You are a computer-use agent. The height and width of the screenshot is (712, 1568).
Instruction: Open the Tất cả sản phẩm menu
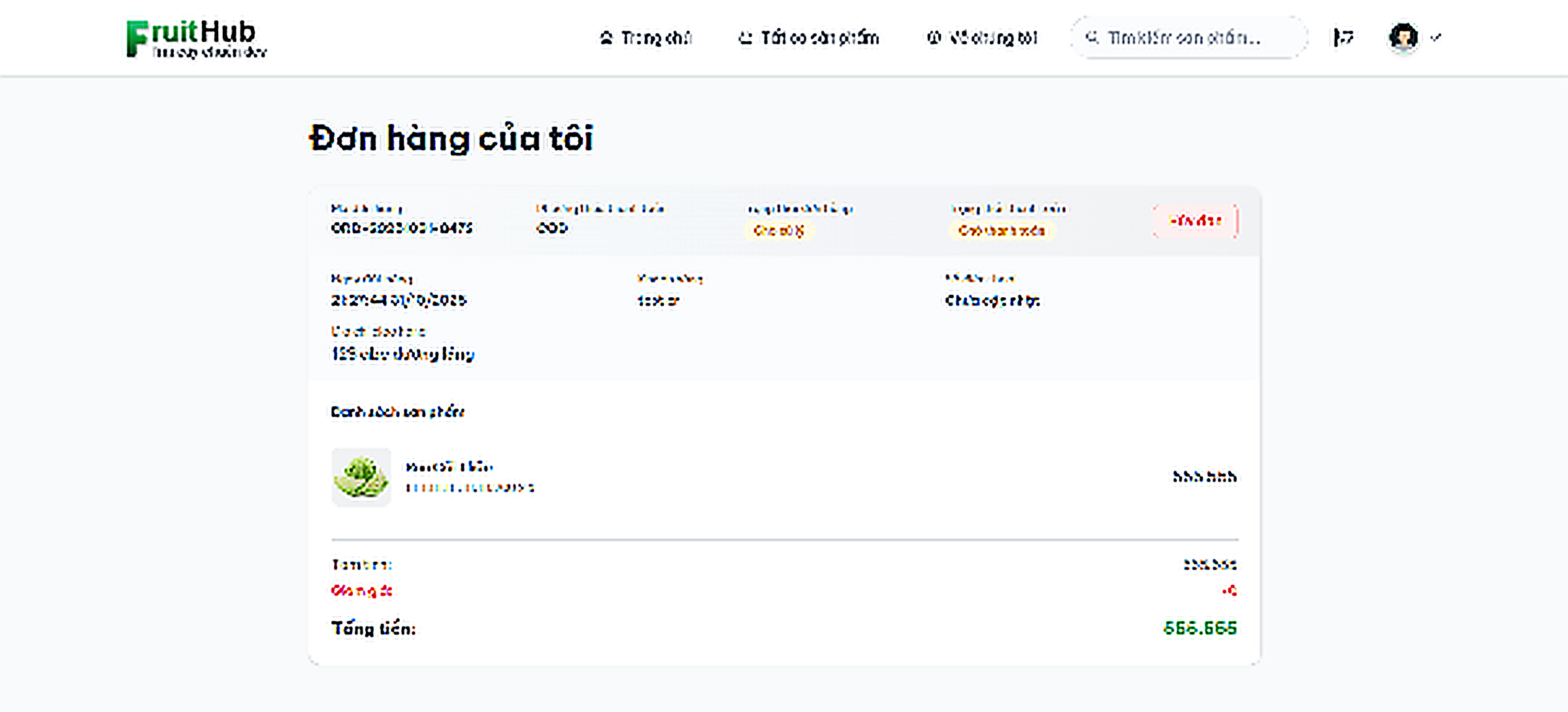click(809, 38)
